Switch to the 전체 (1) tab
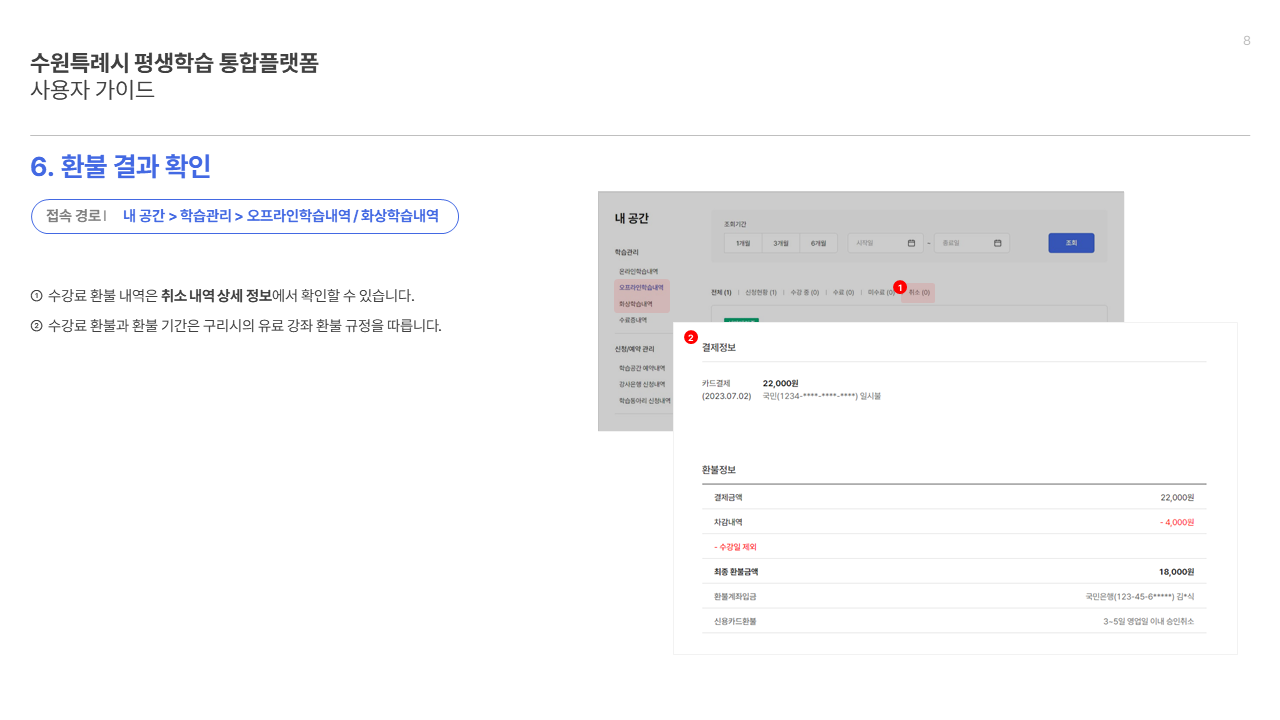 click(x=721, y=293)
